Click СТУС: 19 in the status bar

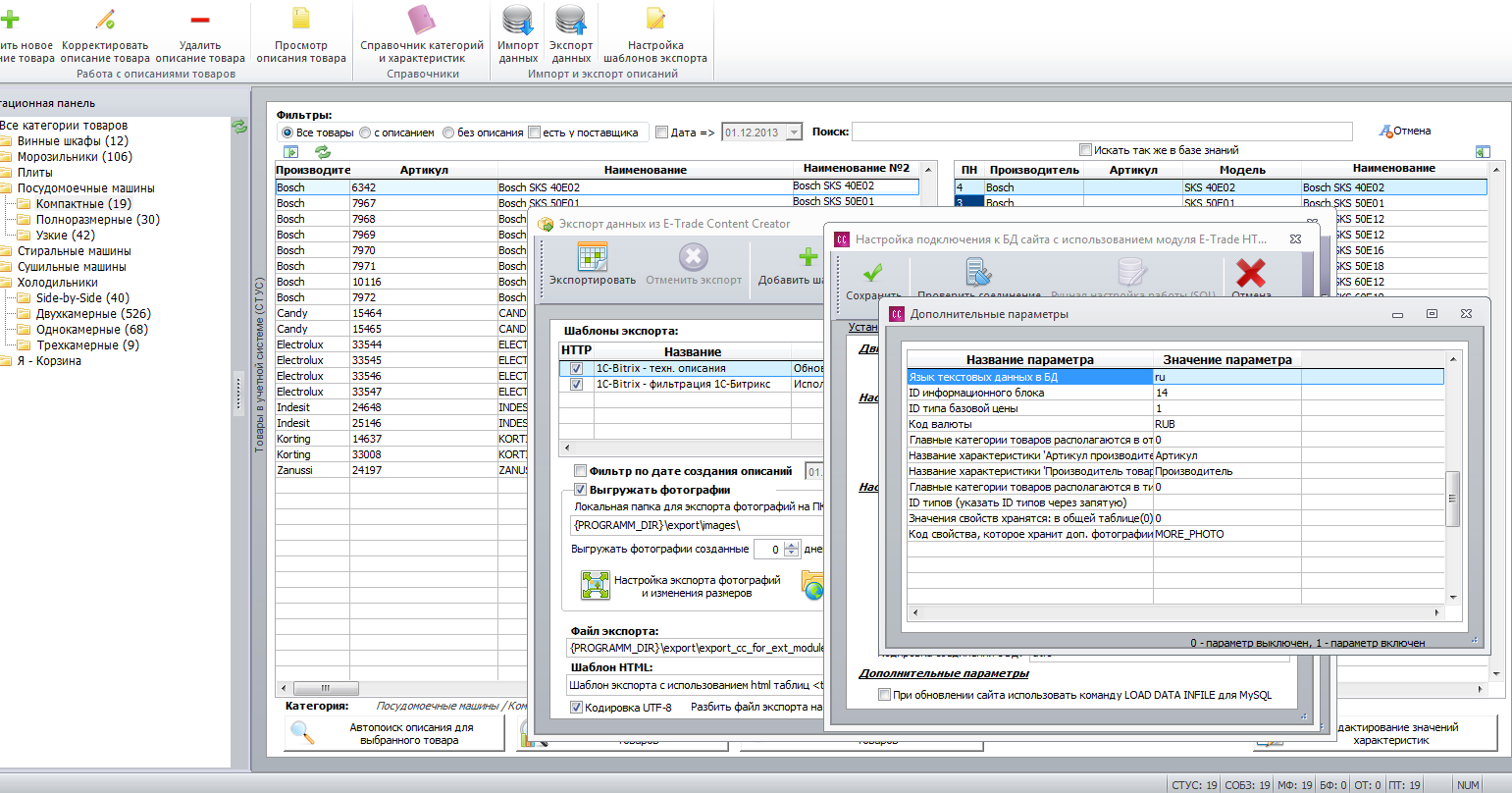click(x=1195, y=785)
